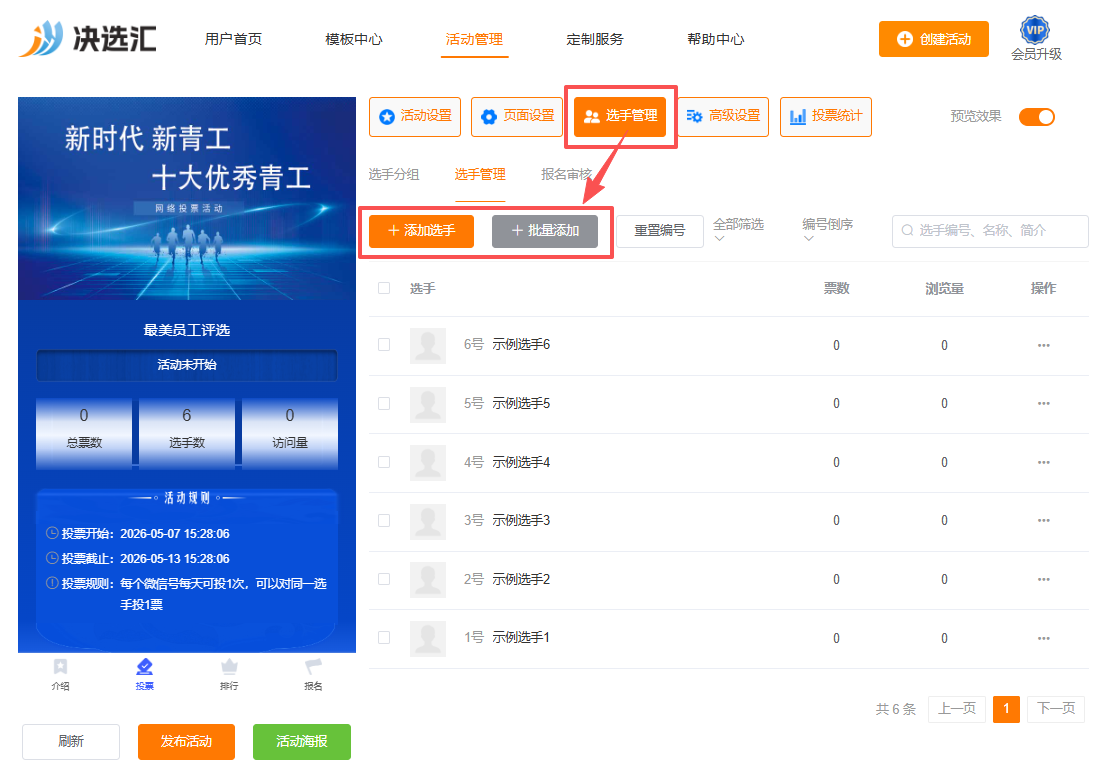The height and width of the screenshot is (775, 1100).
Task: Open more-actions menu for 示例选手3
Action: [x=1044, y=520]
